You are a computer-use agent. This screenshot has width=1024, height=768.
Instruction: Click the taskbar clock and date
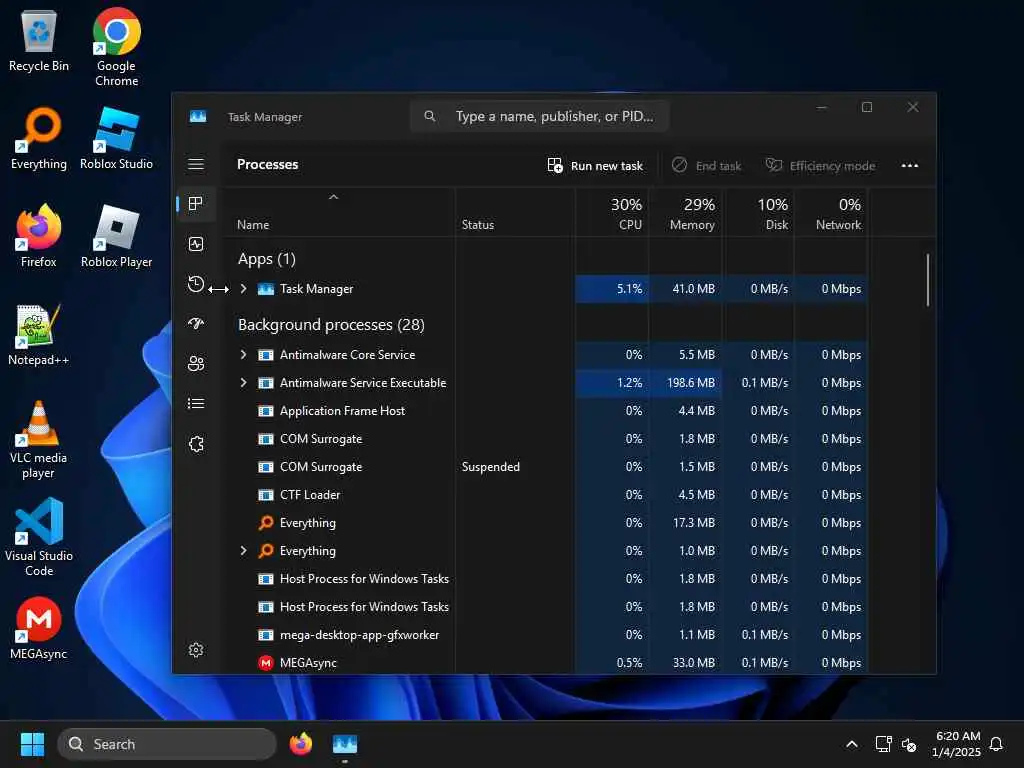(957, 744)
